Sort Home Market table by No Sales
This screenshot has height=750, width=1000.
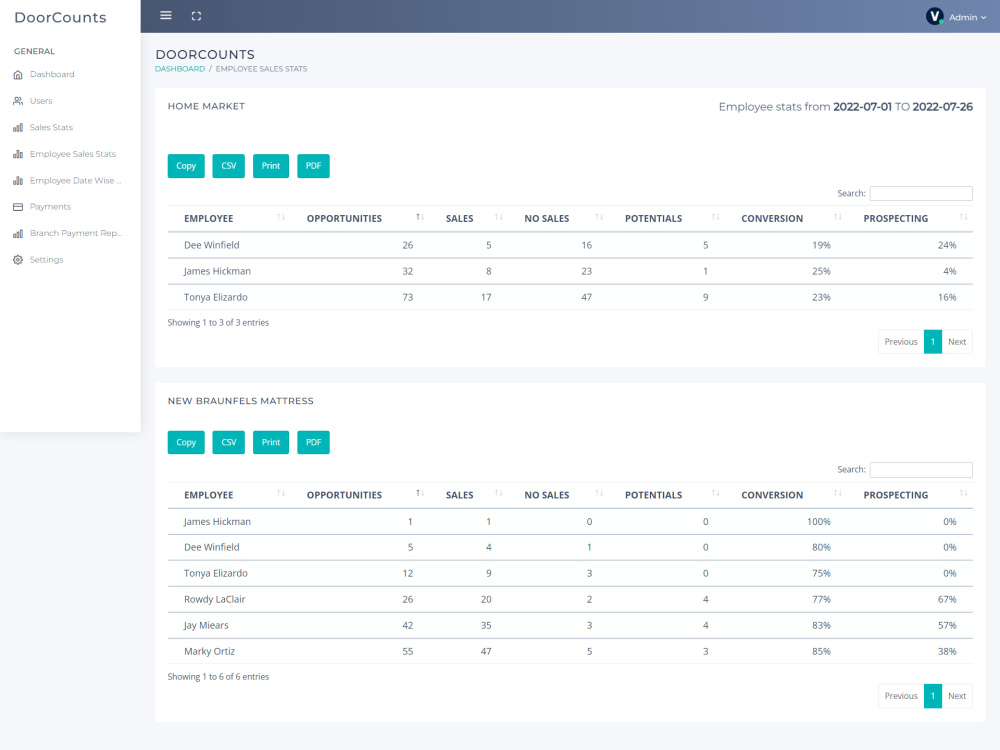559,218
